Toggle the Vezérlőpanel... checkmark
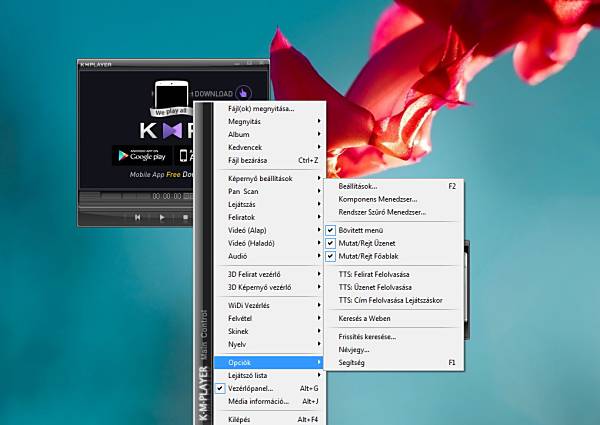Image resolution: width=600 pixels, height=425 pixels. click(220, 388)
